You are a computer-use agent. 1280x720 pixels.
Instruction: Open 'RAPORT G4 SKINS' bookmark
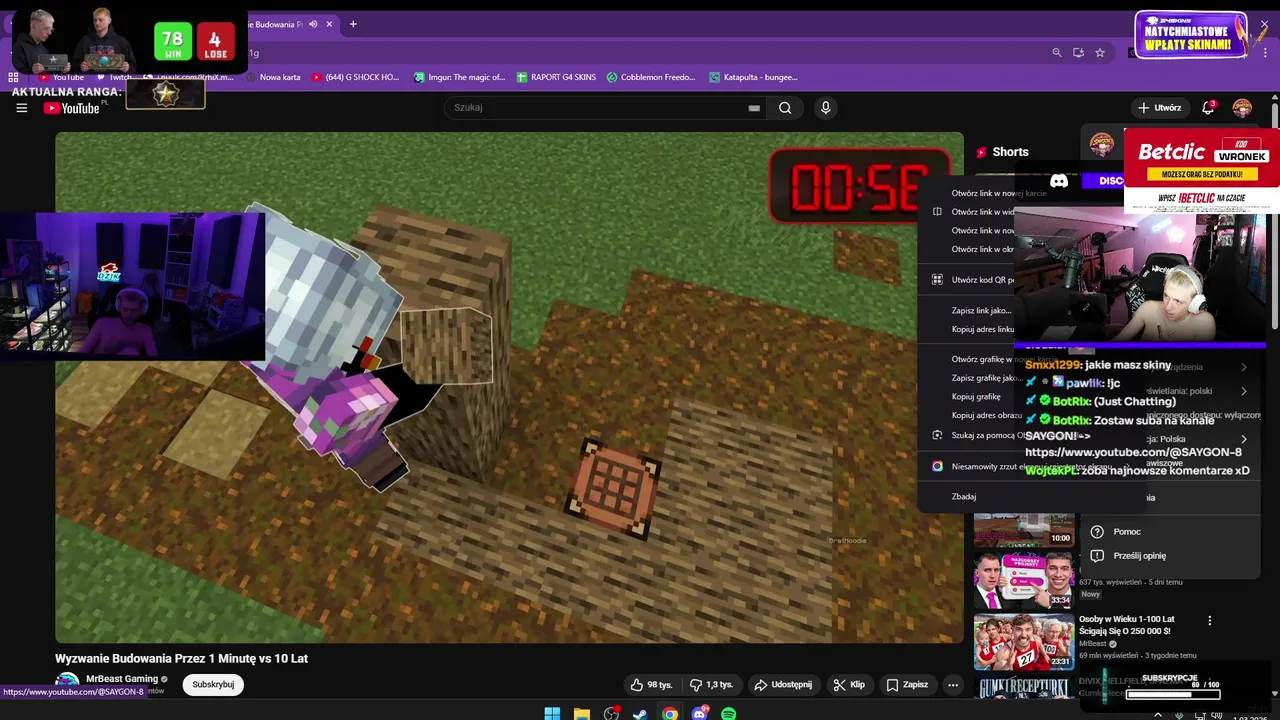point(556,77)
